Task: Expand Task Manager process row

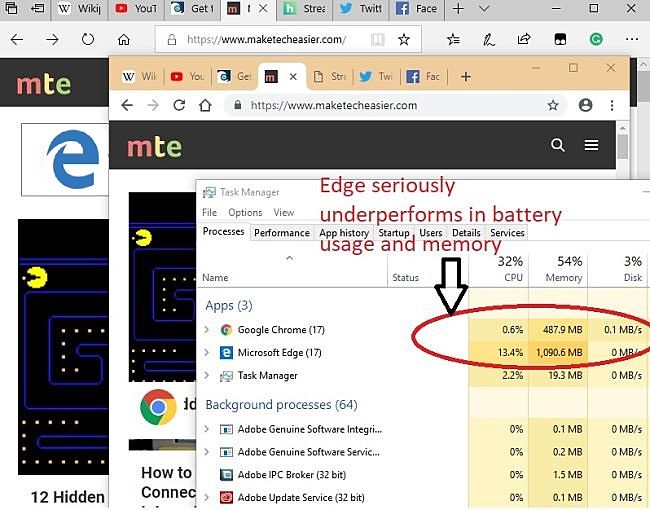Action: [x=206, y=375]
